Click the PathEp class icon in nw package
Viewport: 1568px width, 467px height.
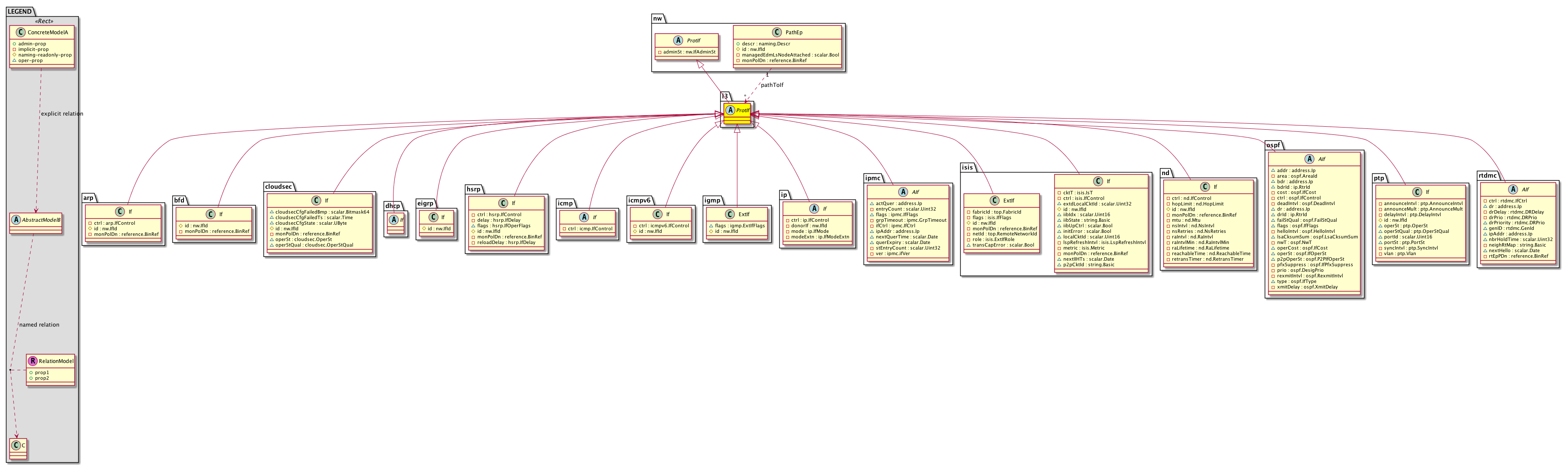[777, 32]
